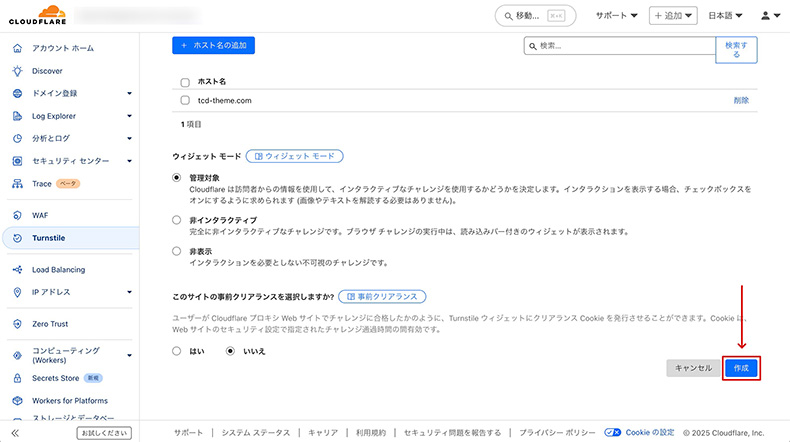The width and height of the screenshot is (790, 442).
Task: Click the セキュリティ センター icon
Action: [17, 161]
